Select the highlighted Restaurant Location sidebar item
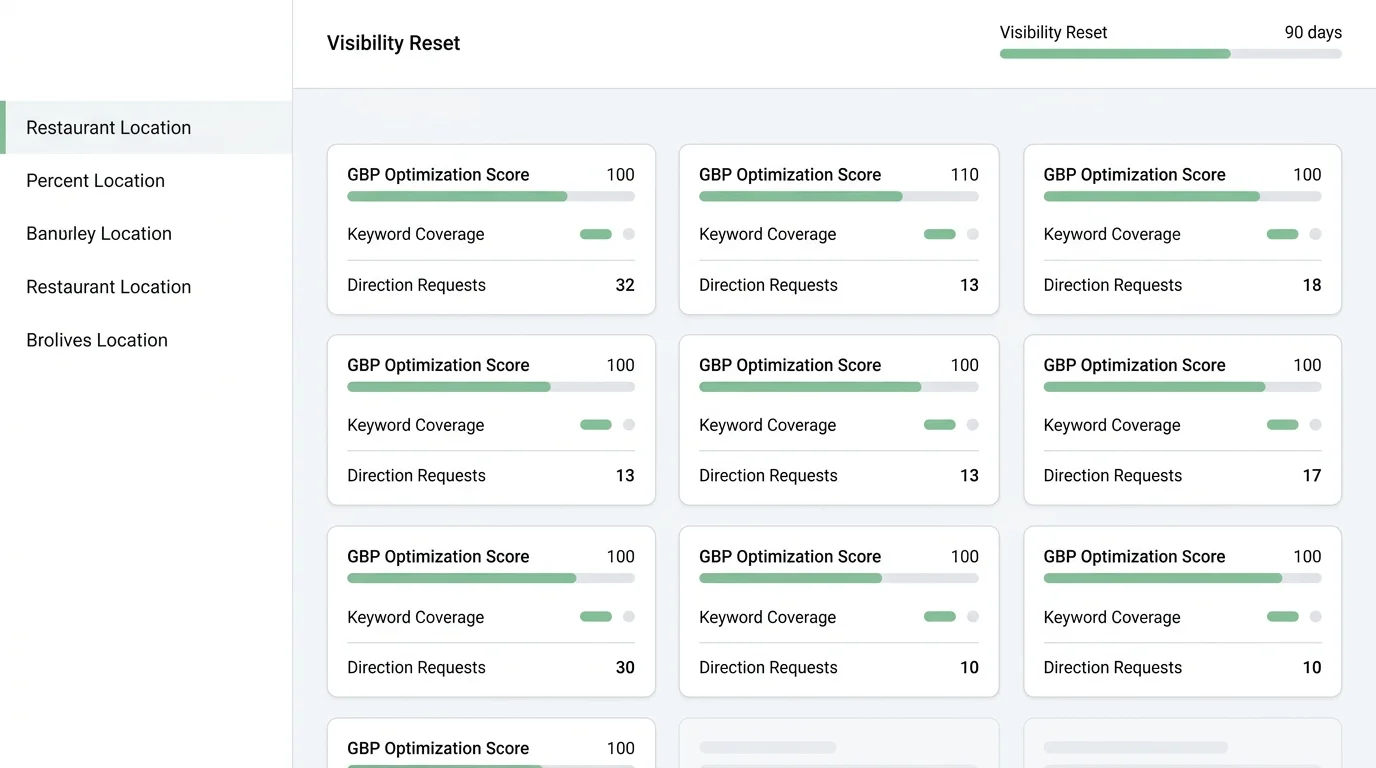 [146, 127]
